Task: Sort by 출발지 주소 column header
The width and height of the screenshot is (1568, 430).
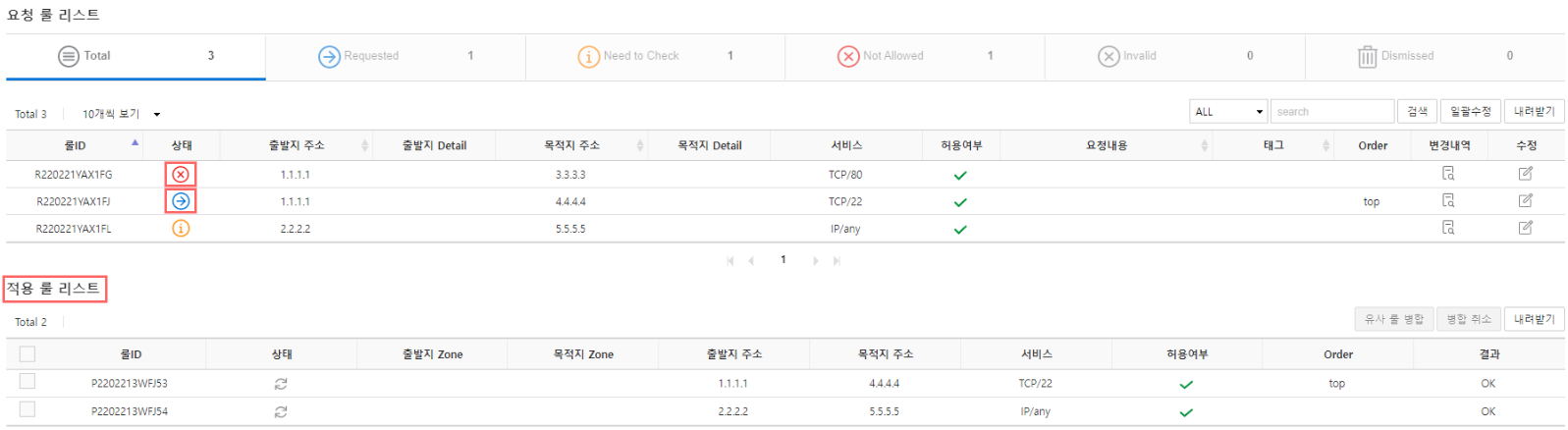Action: (297, 145)
